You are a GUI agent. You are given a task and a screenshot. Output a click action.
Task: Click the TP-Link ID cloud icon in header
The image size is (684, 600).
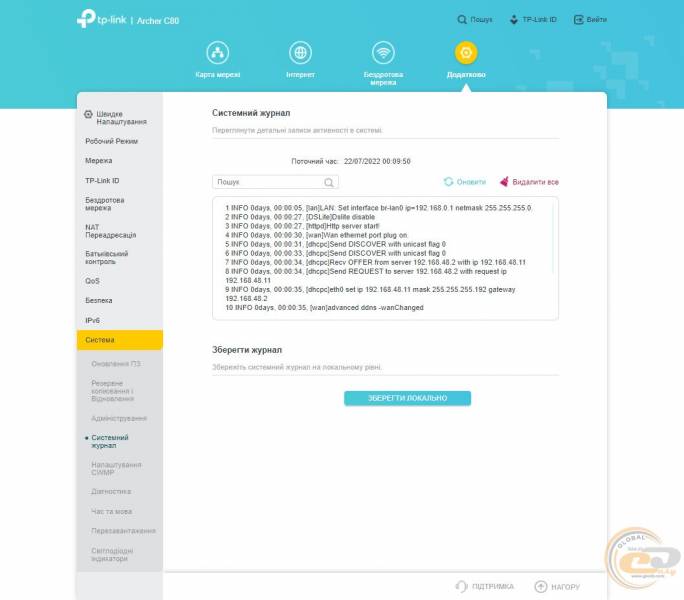514,20
